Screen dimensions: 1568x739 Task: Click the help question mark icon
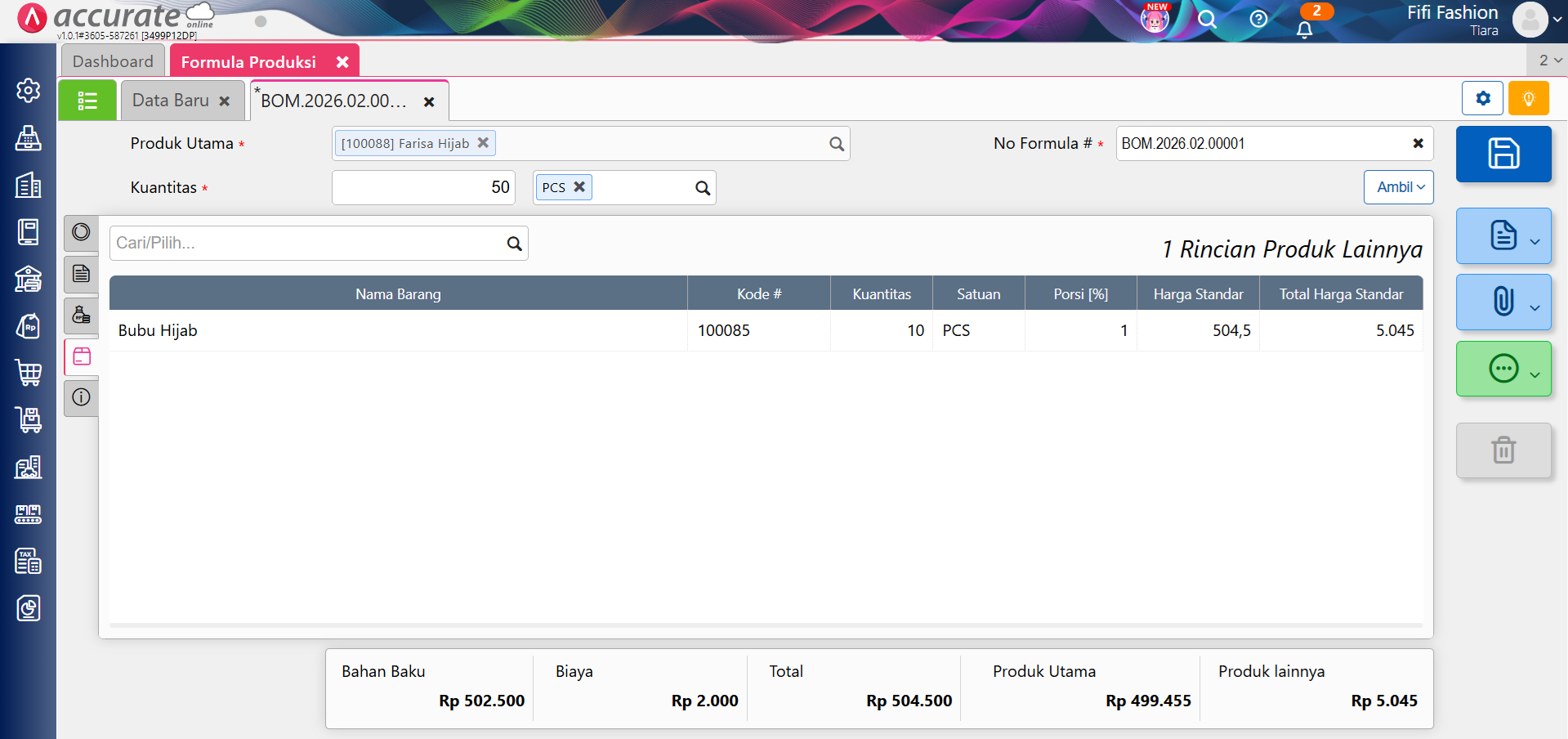(x=1258, y=19)
